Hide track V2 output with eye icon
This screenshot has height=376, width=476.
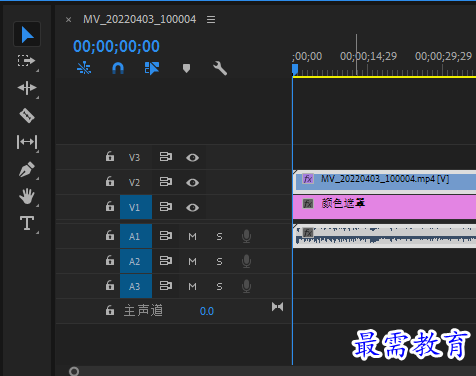click(x=192, y=182)
